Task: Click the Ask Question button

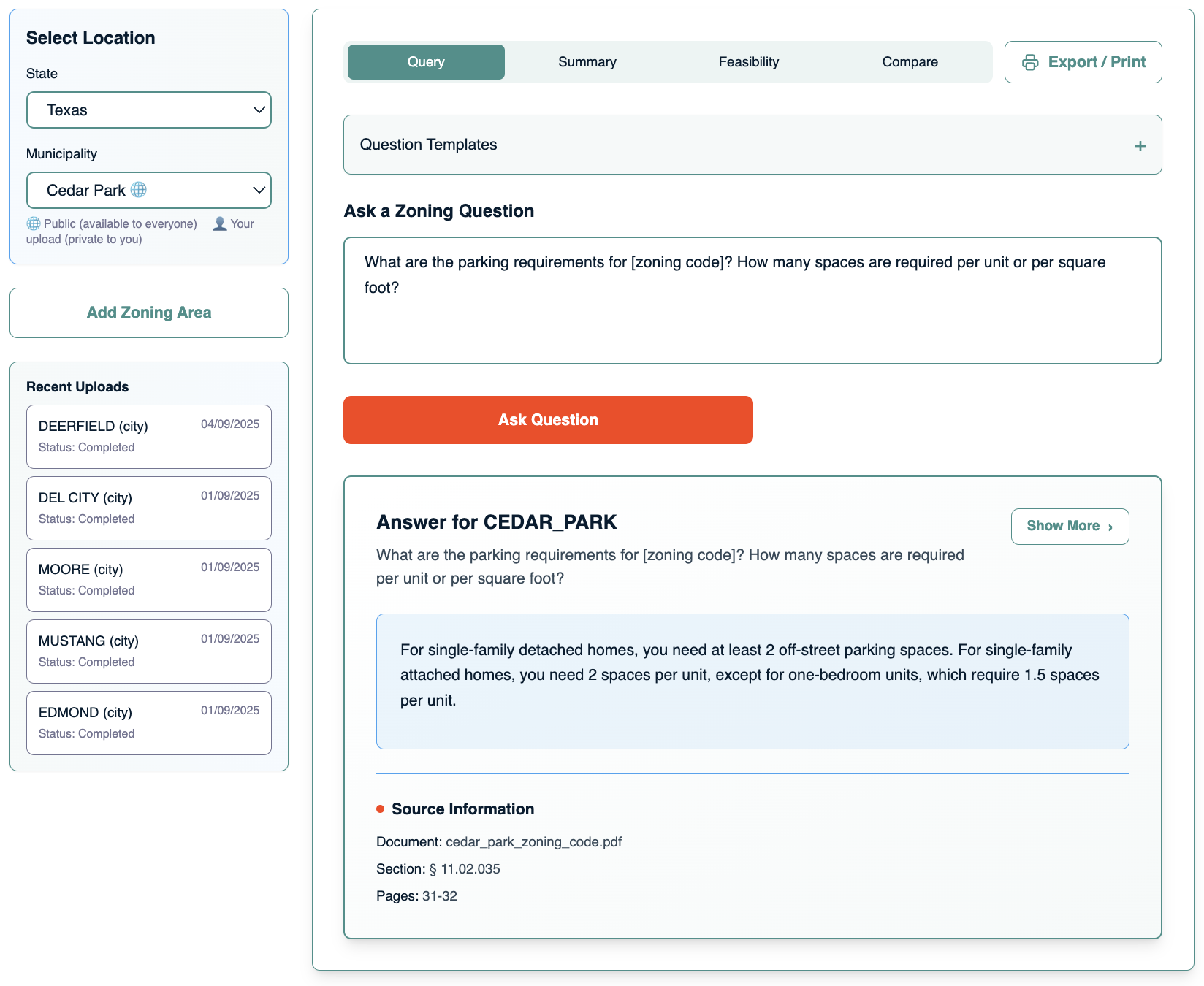Action: click(547, 420)
